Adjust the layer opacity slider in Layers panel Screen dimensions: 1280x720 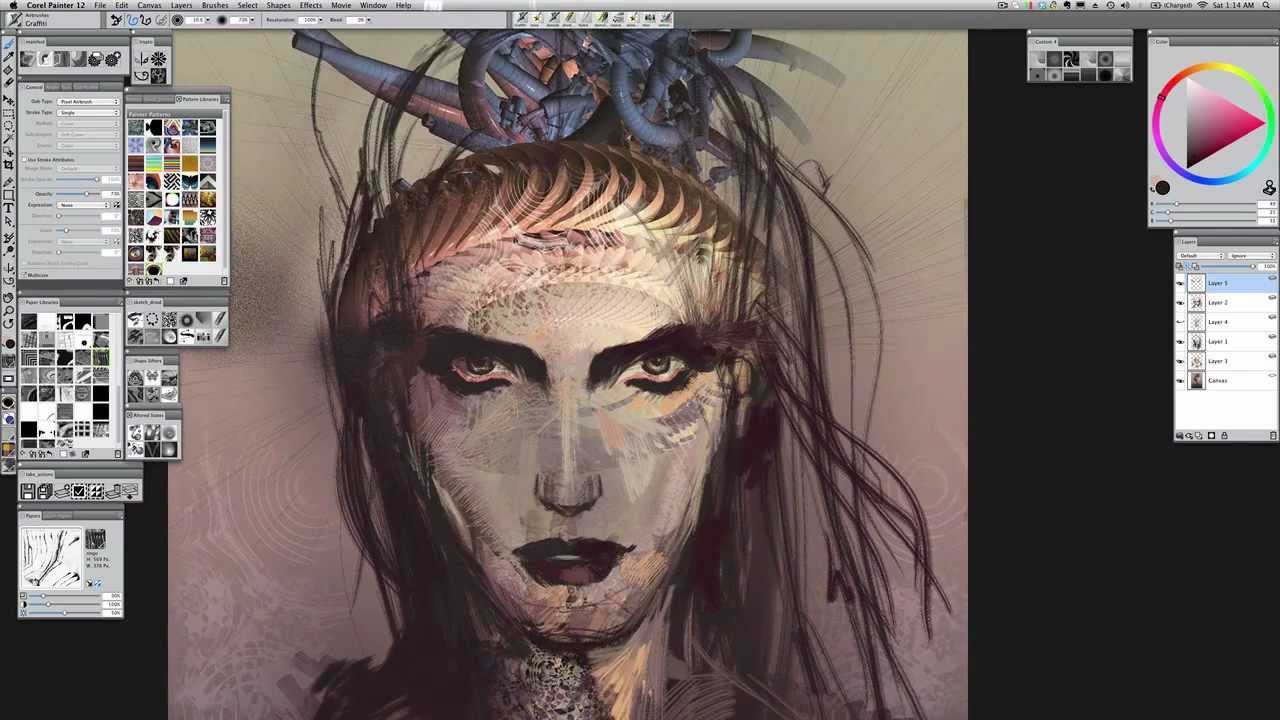1227,266
